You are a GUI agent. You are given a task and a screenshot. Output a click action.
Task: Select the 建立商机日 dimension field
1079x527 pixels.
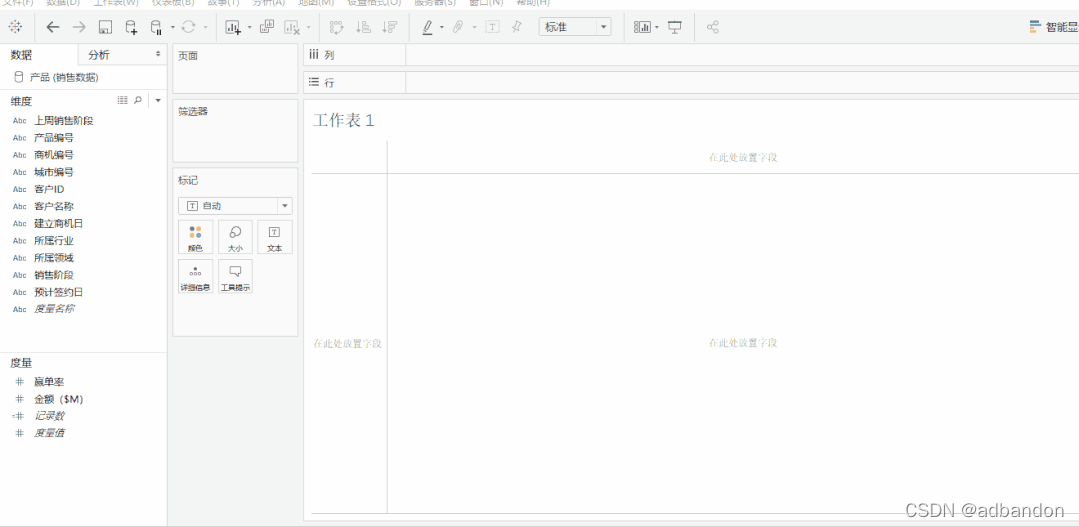tap(58, 224)
